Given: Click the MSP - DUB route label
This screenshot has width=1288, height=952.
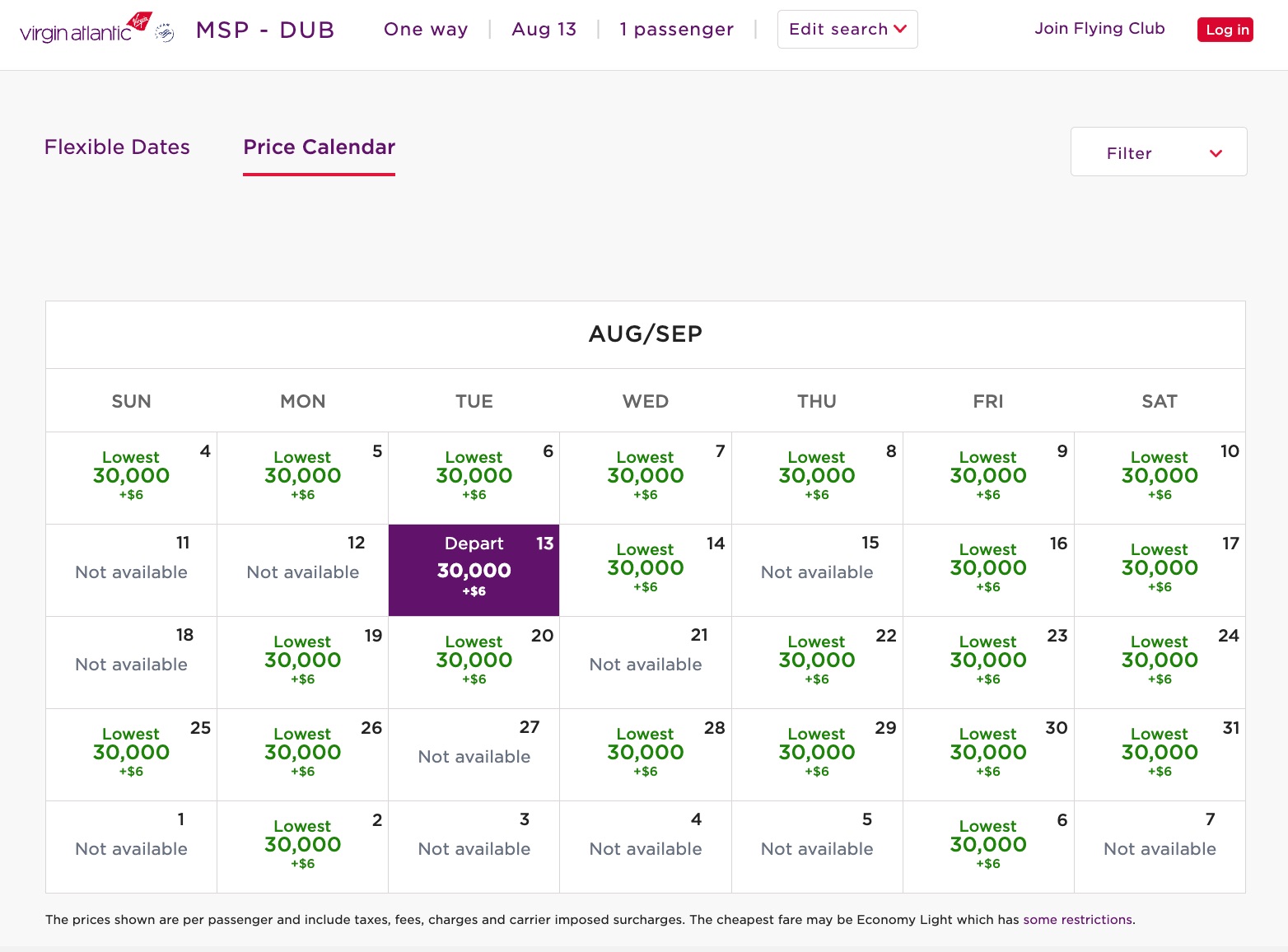Looking at the screenshot, I should click(x=264, y=29).
